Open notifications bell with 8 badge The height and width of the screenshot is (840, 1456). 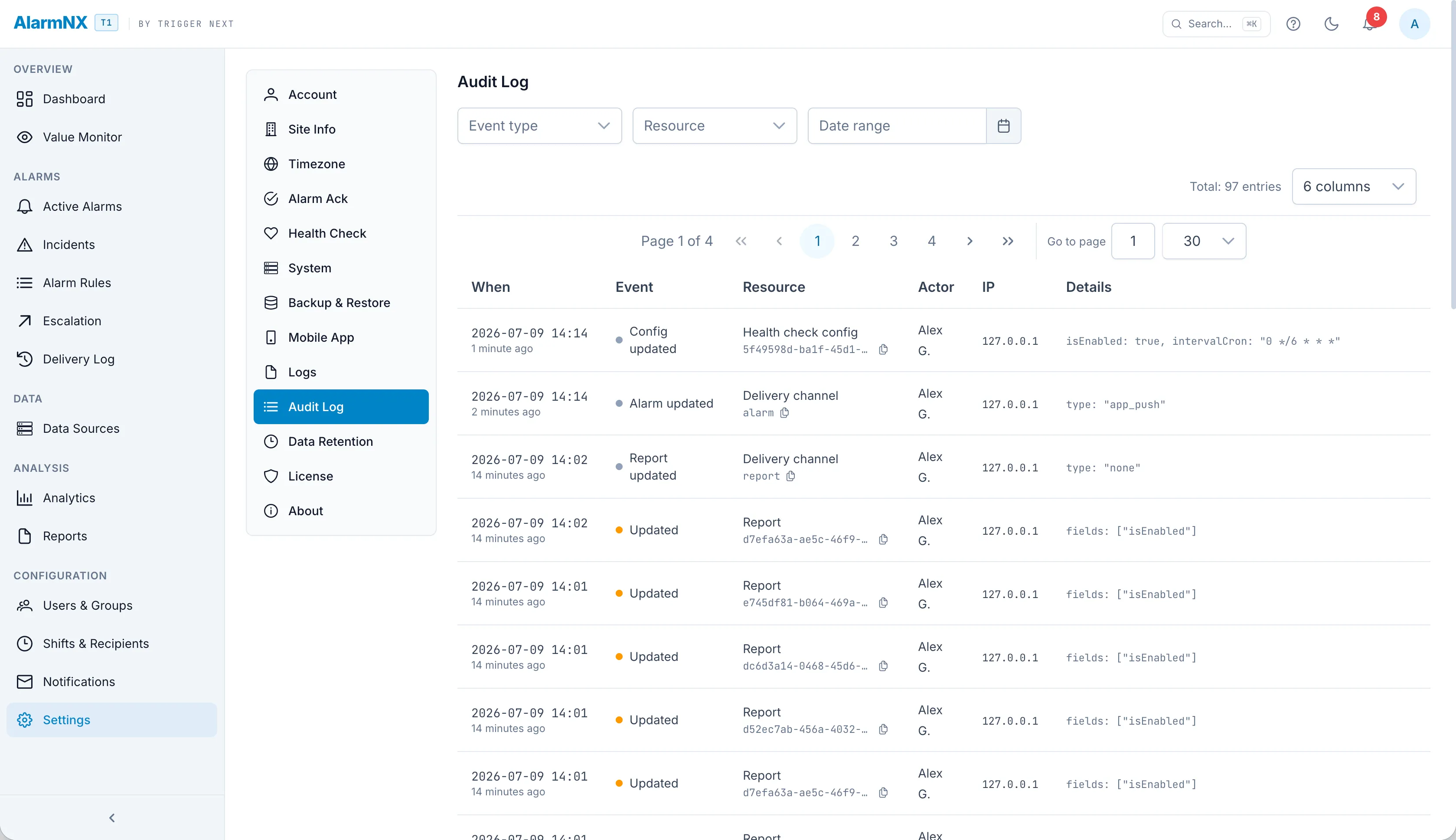[x=1370, y=24]
